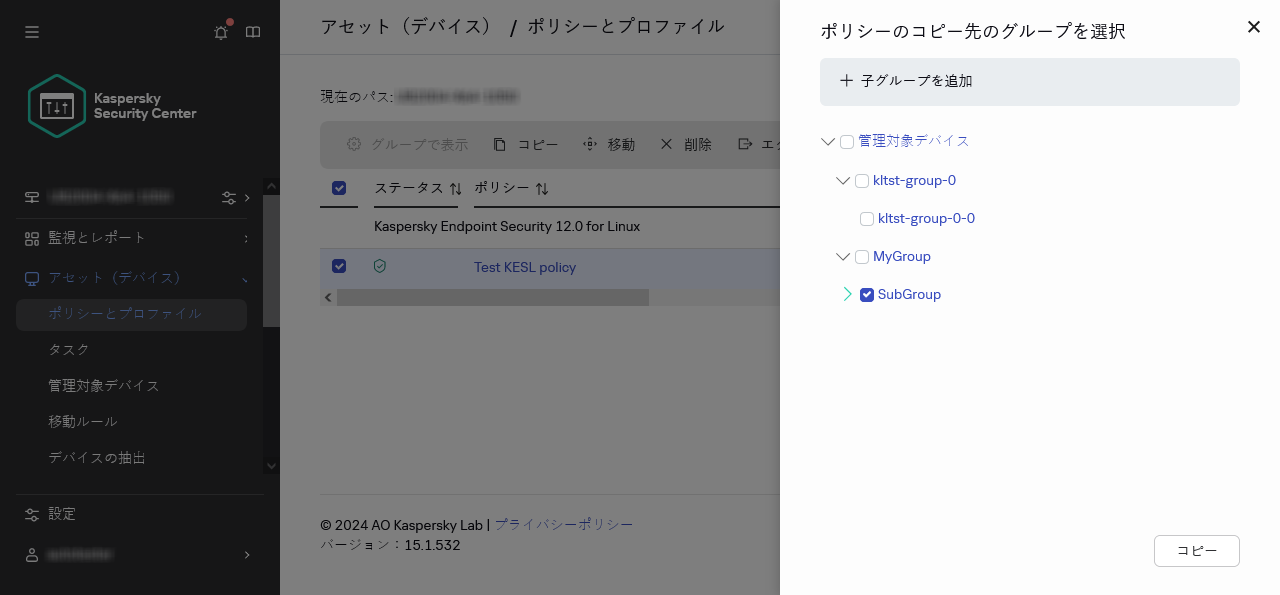1280x595 pixels.
Task: Open the プライバシーポリシー link
Action: point(563,524)
